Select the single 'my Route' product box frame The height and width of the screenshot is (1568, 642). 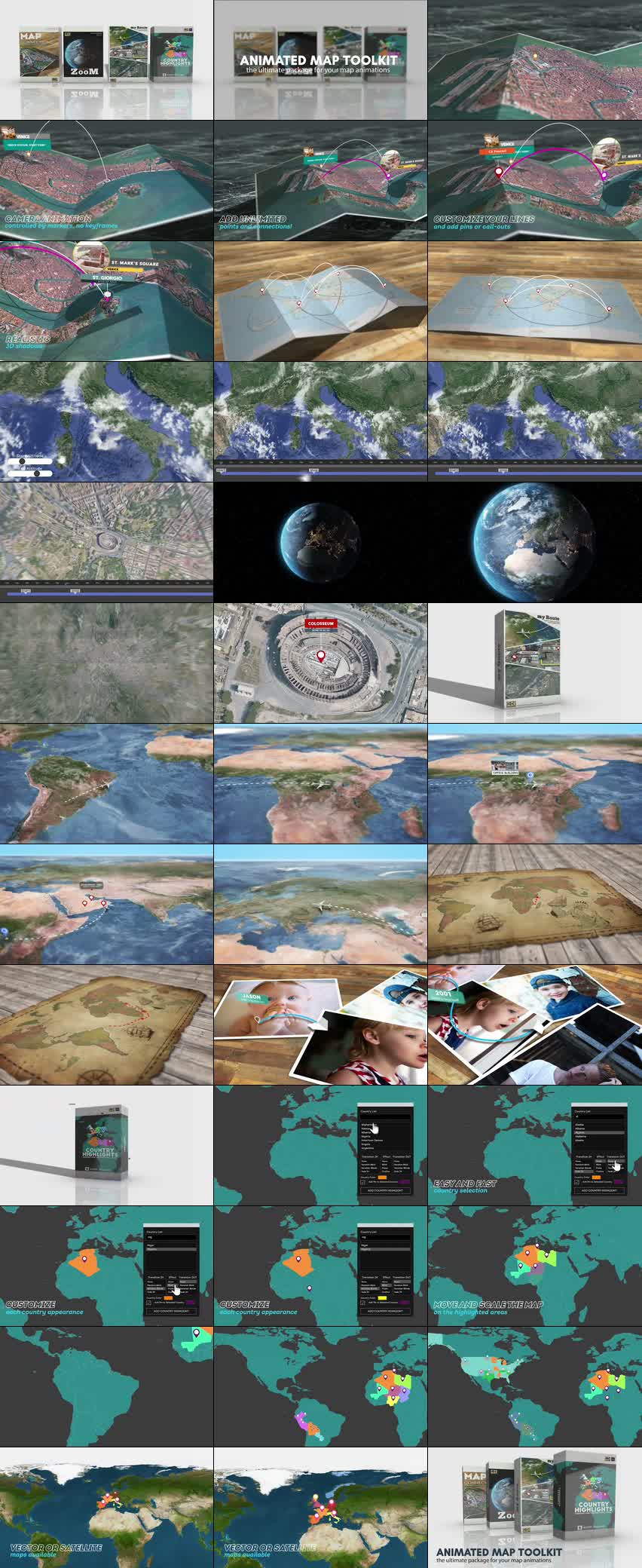pyautogui.click(x=535, y=663)
